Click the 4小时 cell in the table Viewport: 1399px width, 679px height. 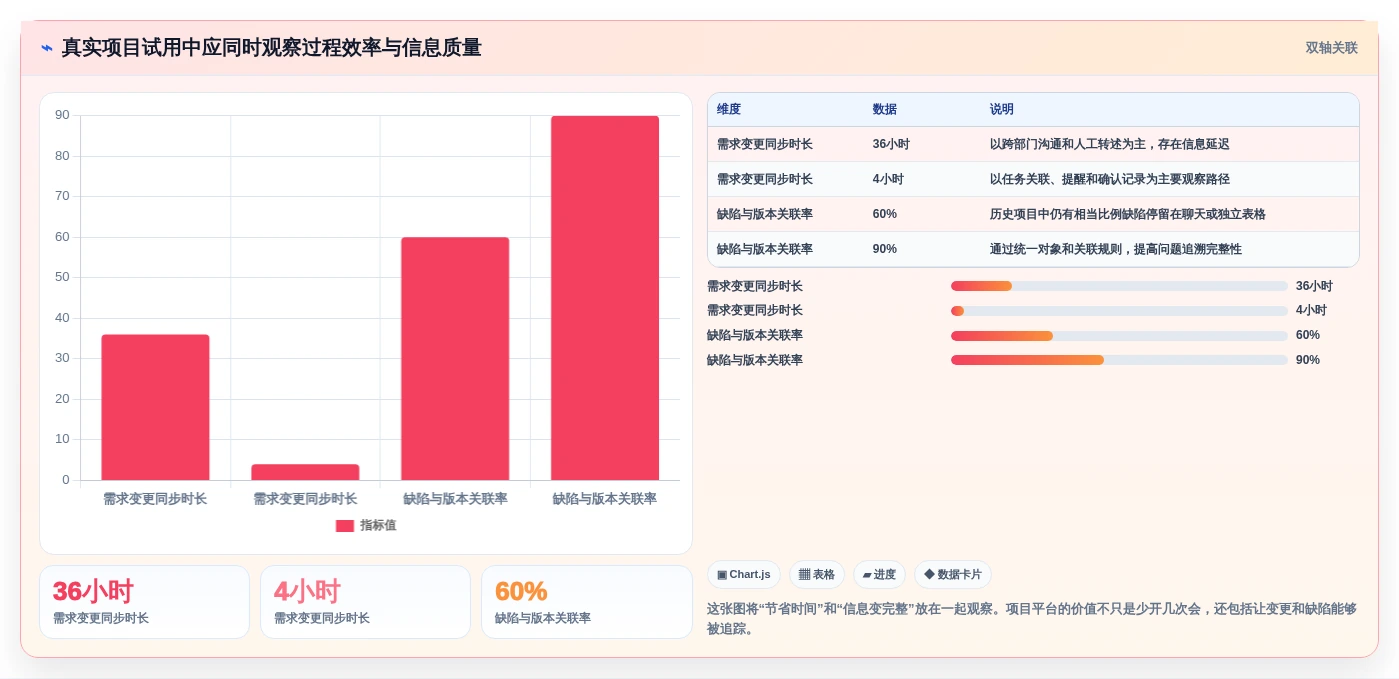coord(888,179)
